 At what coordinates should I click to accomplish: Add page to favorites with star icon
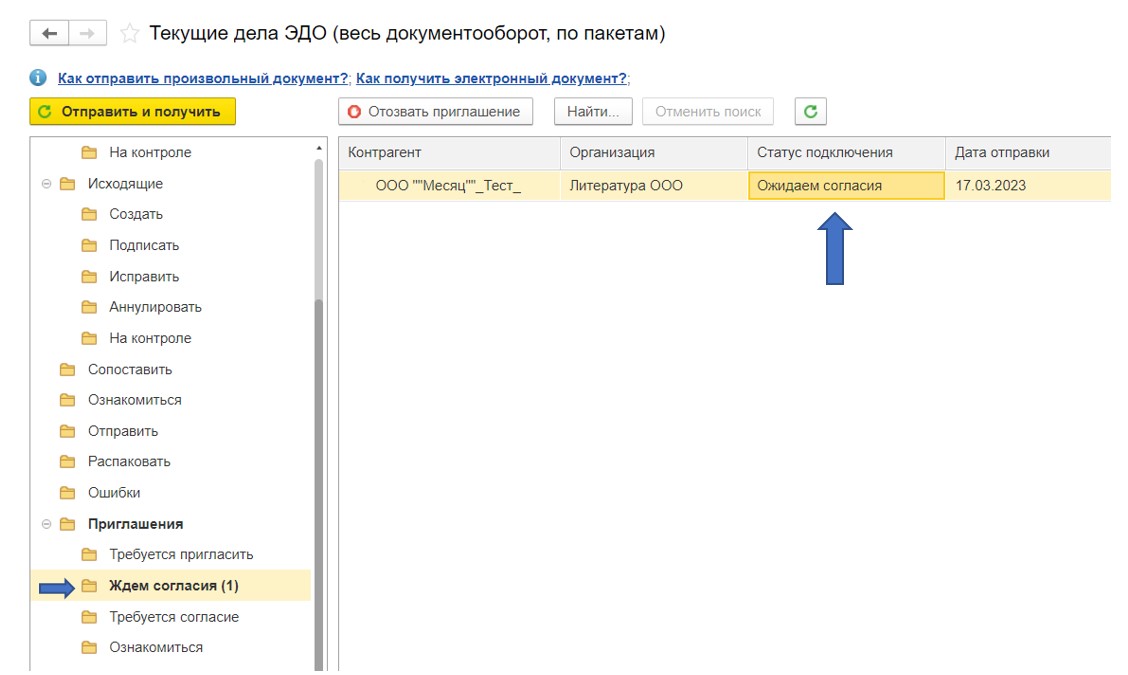[x=129, y=34]
